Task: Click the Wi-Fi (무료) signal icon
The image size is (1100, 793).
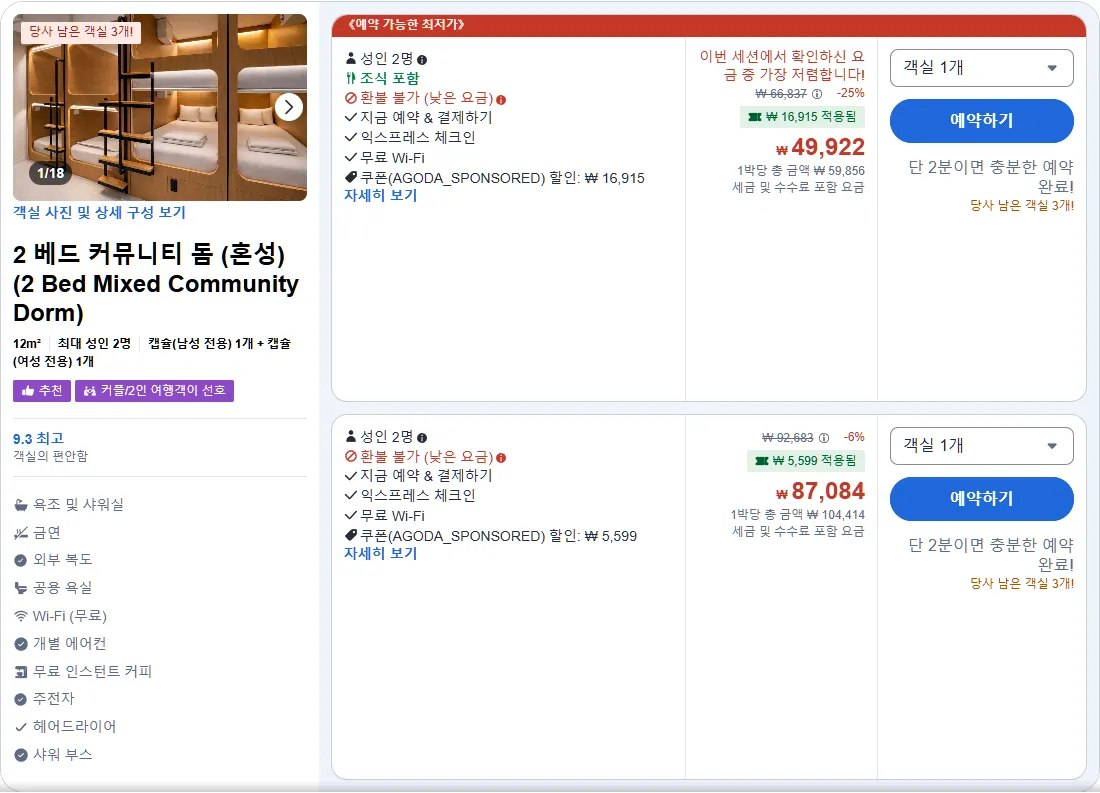Action: 21,616
